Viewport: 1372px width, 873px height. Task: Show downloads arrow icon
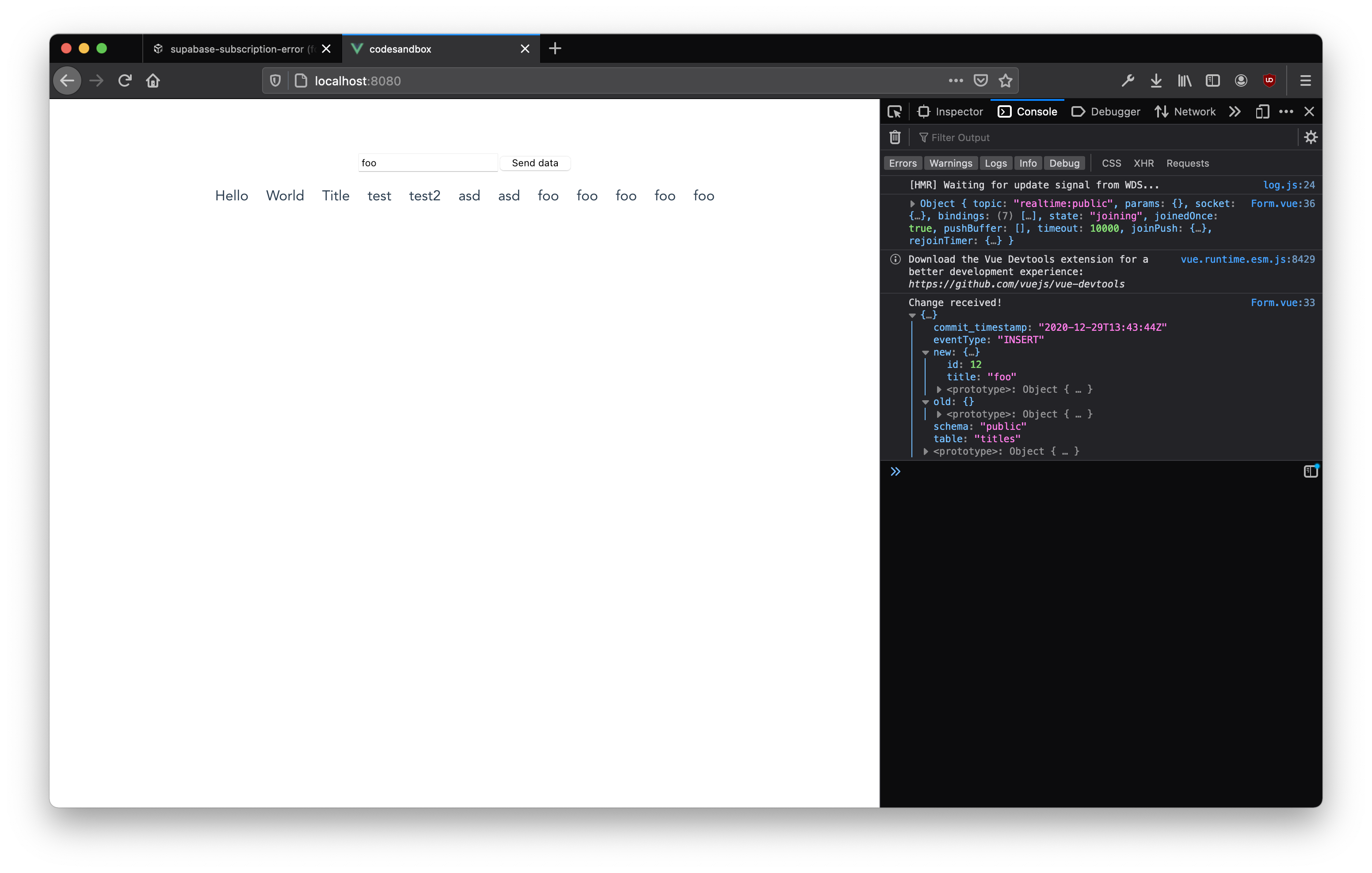1156,81
